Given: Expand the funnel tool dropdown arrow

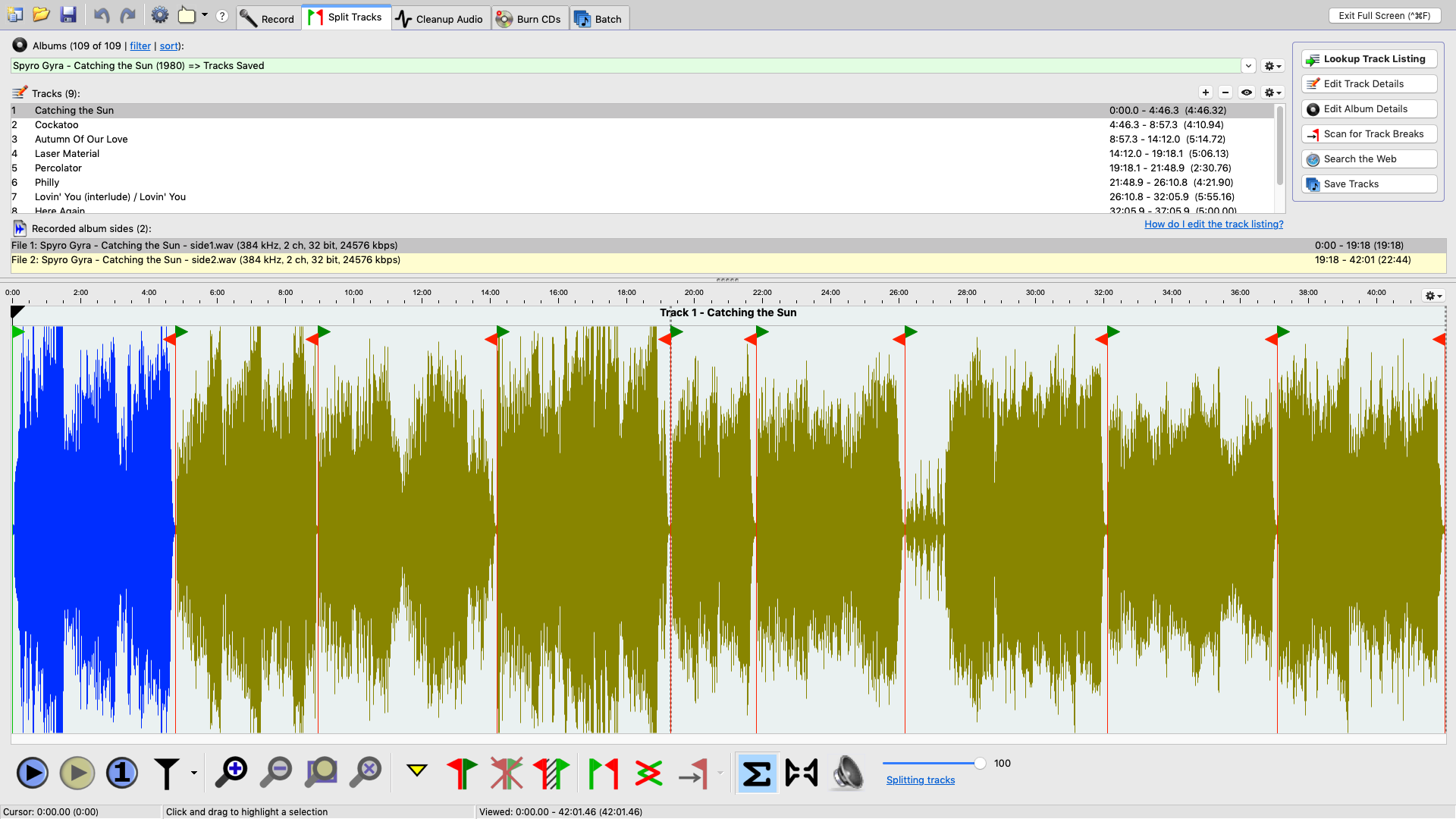Looking at the screenshot, I should [x=194, y=773].
